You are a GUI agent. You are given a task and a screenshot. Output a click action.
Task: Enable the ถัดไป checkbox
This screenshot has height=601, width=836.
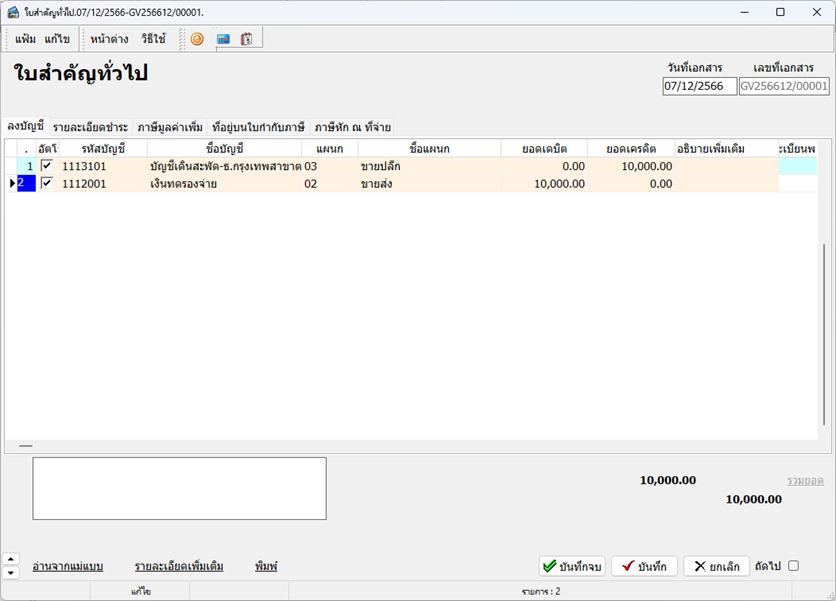coord(793,566)
